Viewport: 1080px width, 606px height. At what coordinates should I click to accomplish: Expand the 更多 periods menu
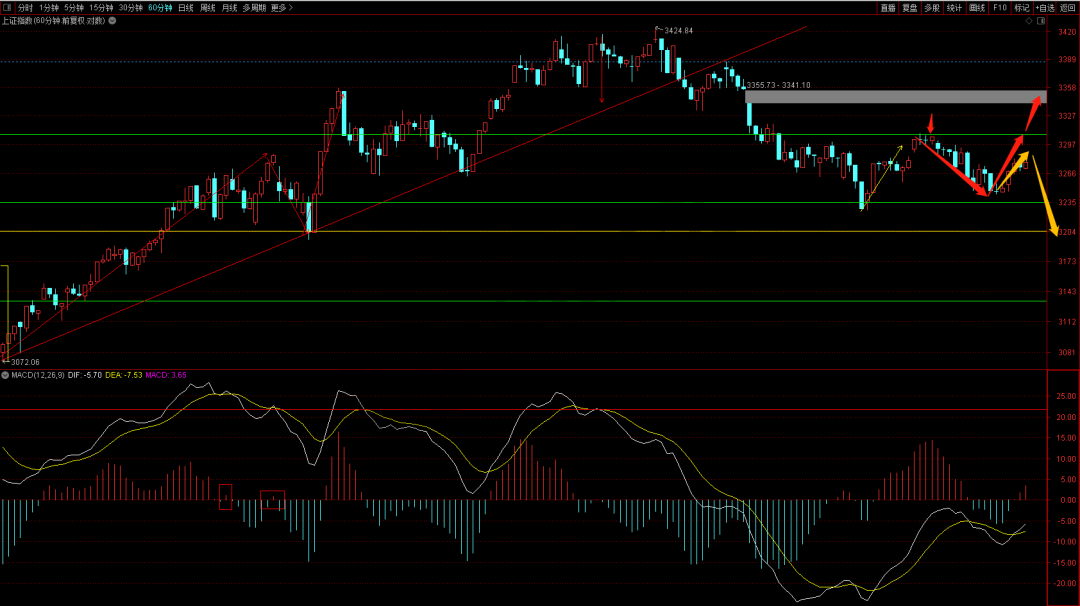tap(281, 7)
